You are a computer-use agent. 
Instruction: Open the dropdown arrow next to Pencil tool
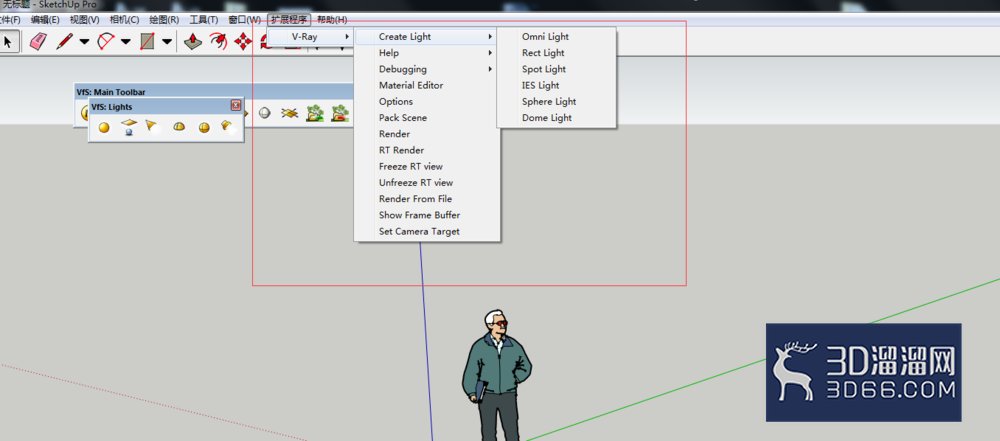click(x=84, y=41)
